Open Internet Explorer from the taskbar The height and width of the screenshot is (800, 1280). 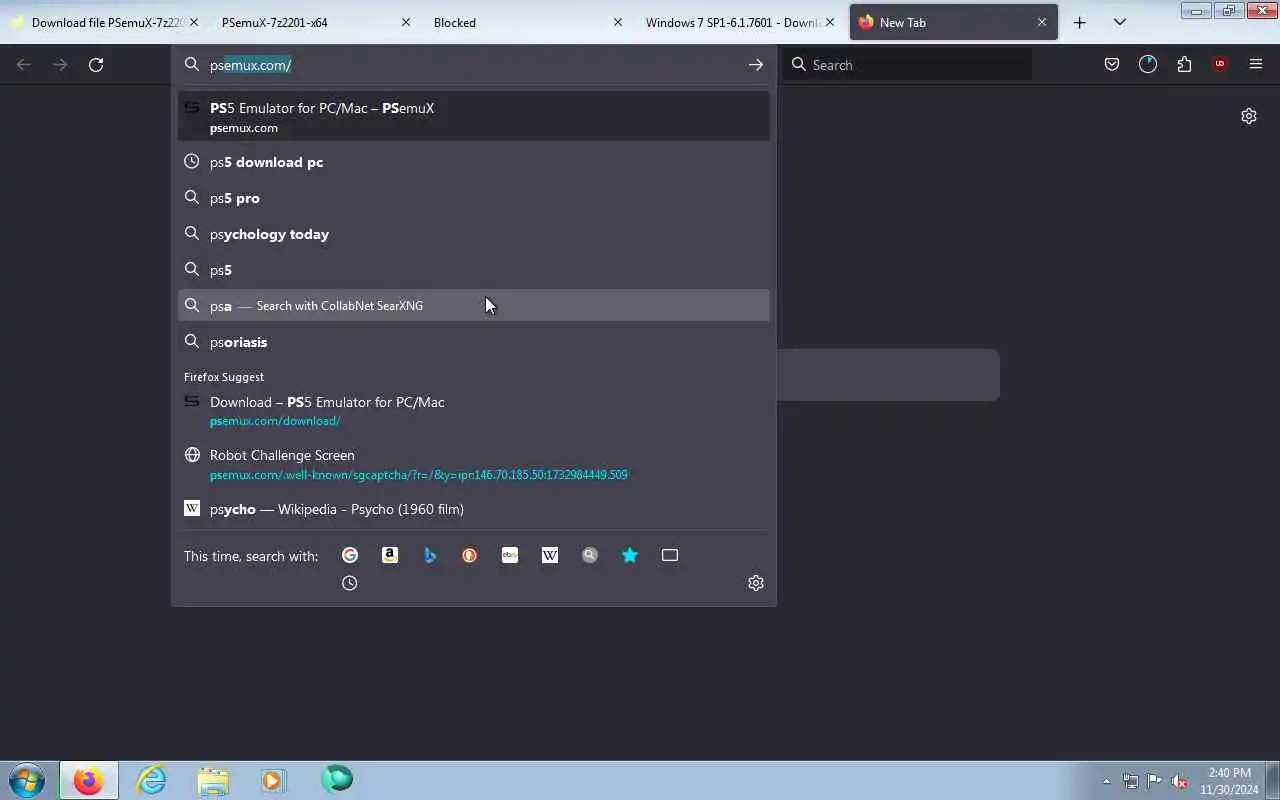pyautogui.click(x=151, y=780)
